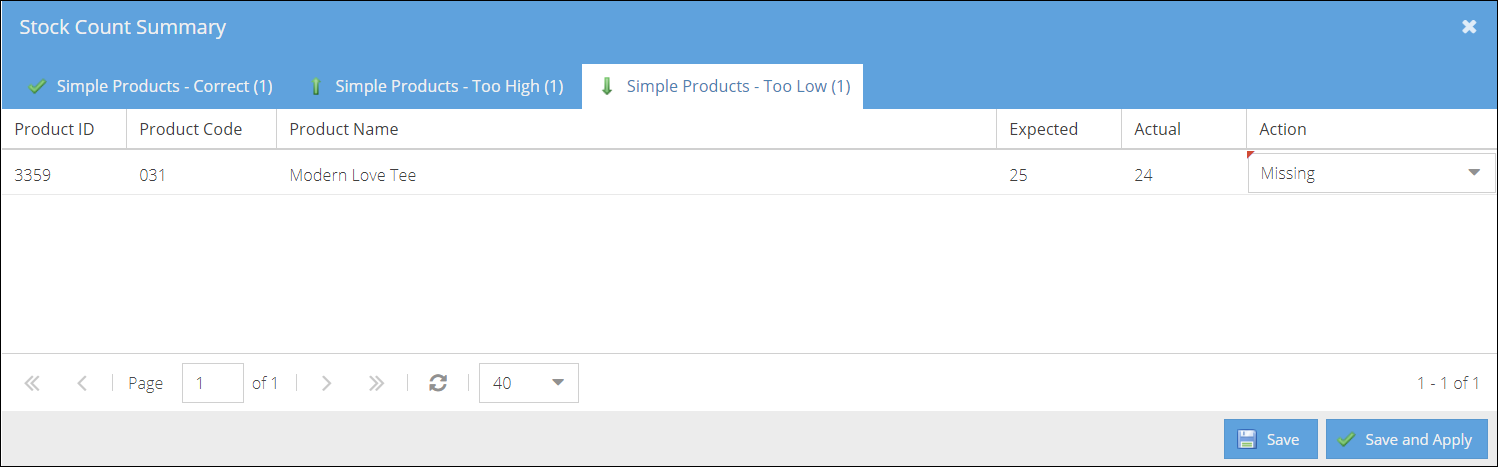Click the down arrow icon on Too Low tab
The image size is (1498, 467).
(606, 87)
